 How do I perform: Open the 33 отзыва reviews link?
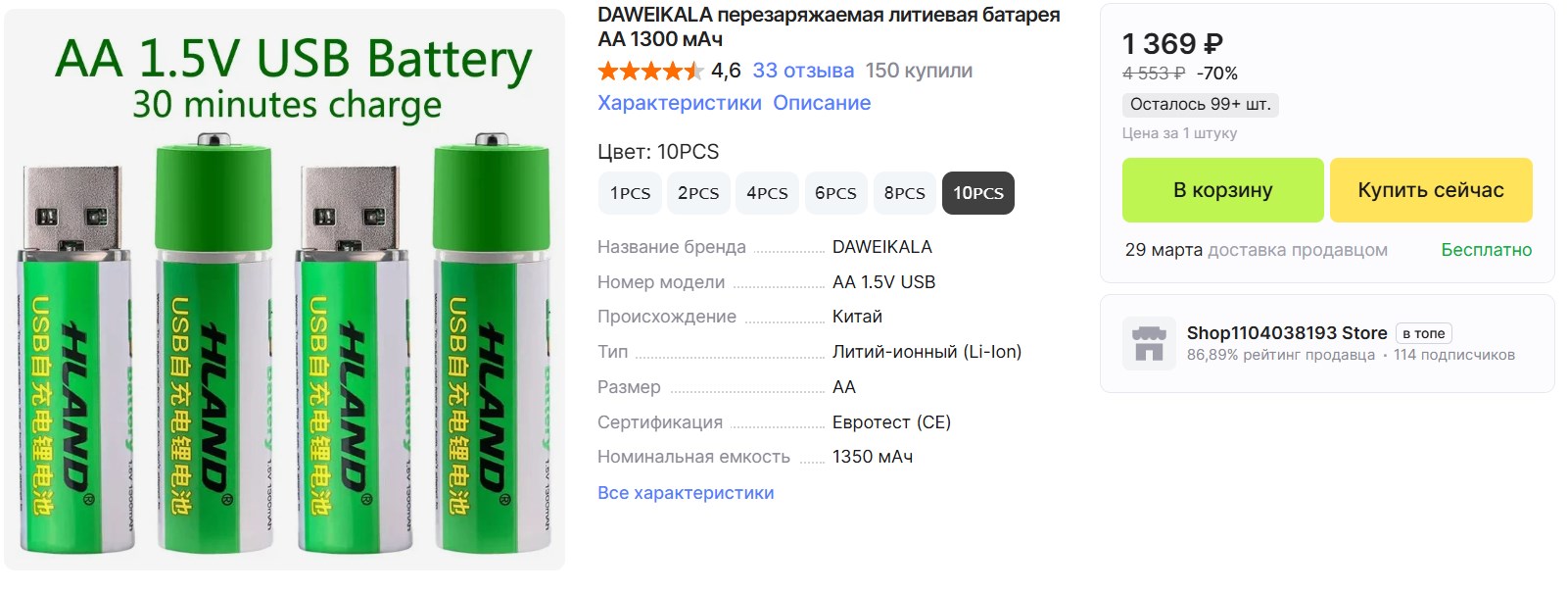pyautogui.click(x=803, y=71)
